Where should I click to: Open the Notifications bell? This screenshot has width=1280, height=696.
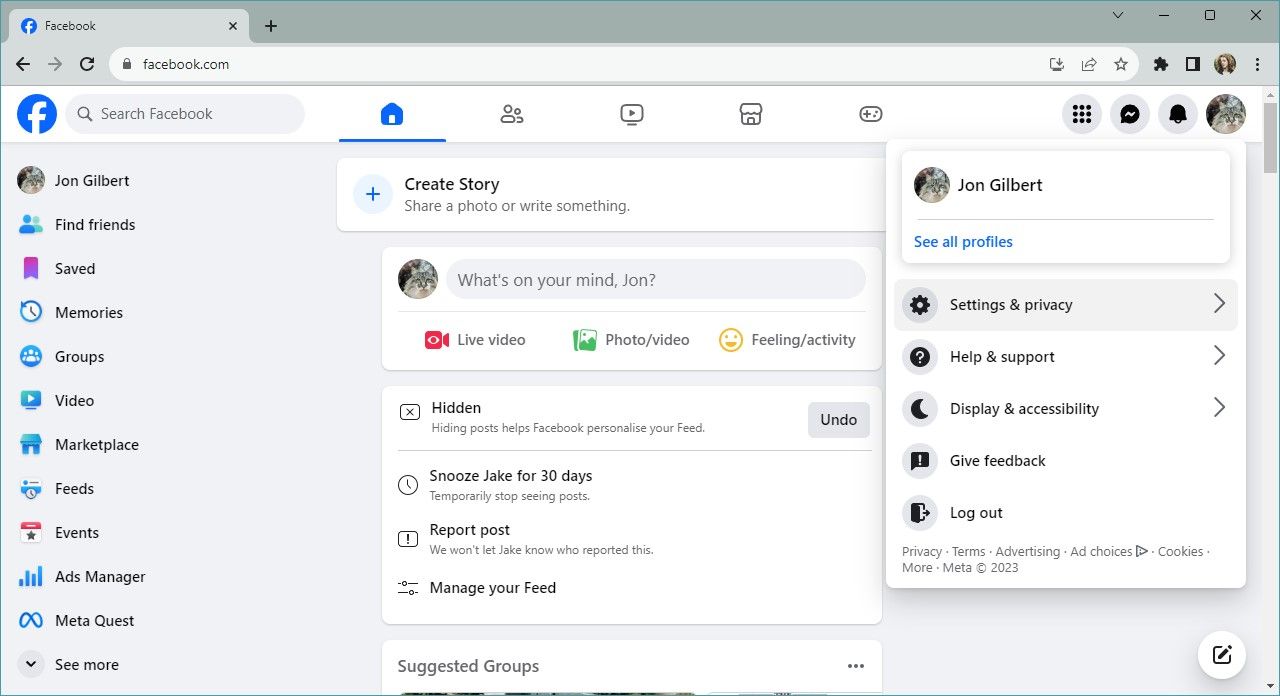[1177, 113]
